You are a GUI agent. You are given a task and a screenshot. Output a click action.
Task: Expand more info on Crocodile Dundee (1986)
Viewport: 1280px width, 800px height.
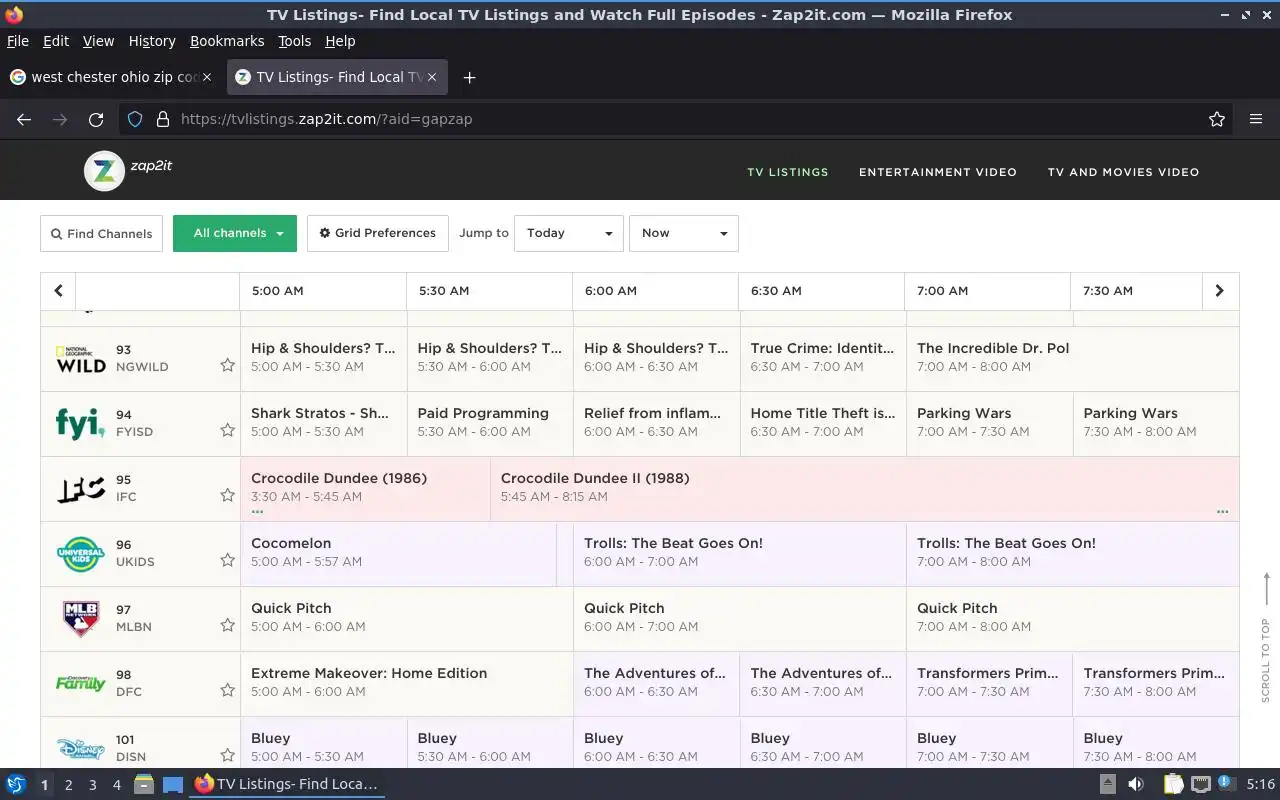pos(258,511)
